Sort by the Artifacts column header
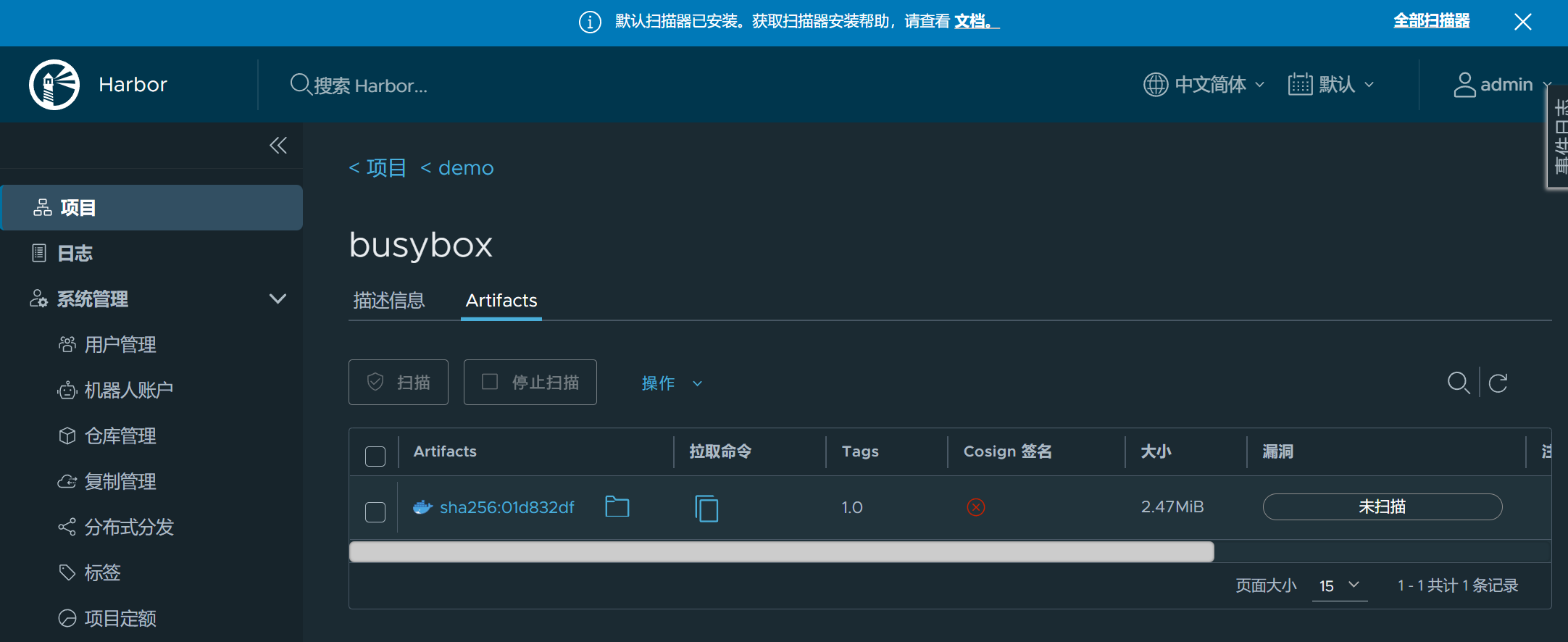 tap(445, 451)
